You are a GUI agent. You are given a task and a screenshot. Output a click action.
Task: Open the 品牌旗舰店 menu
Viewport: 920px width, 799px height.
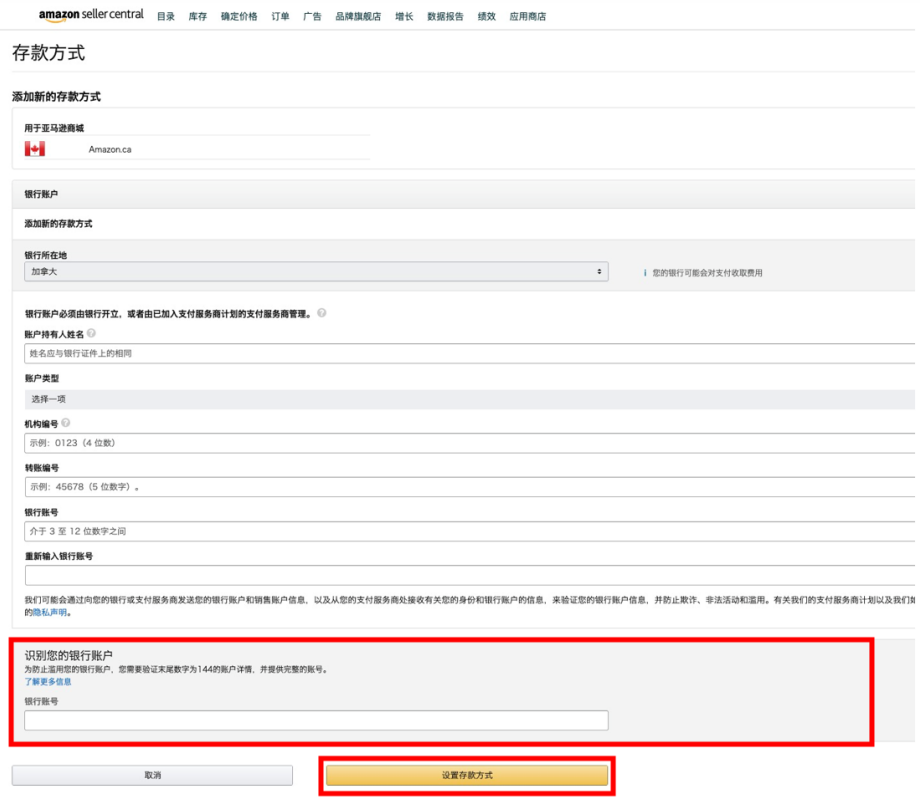click(358, 16)
